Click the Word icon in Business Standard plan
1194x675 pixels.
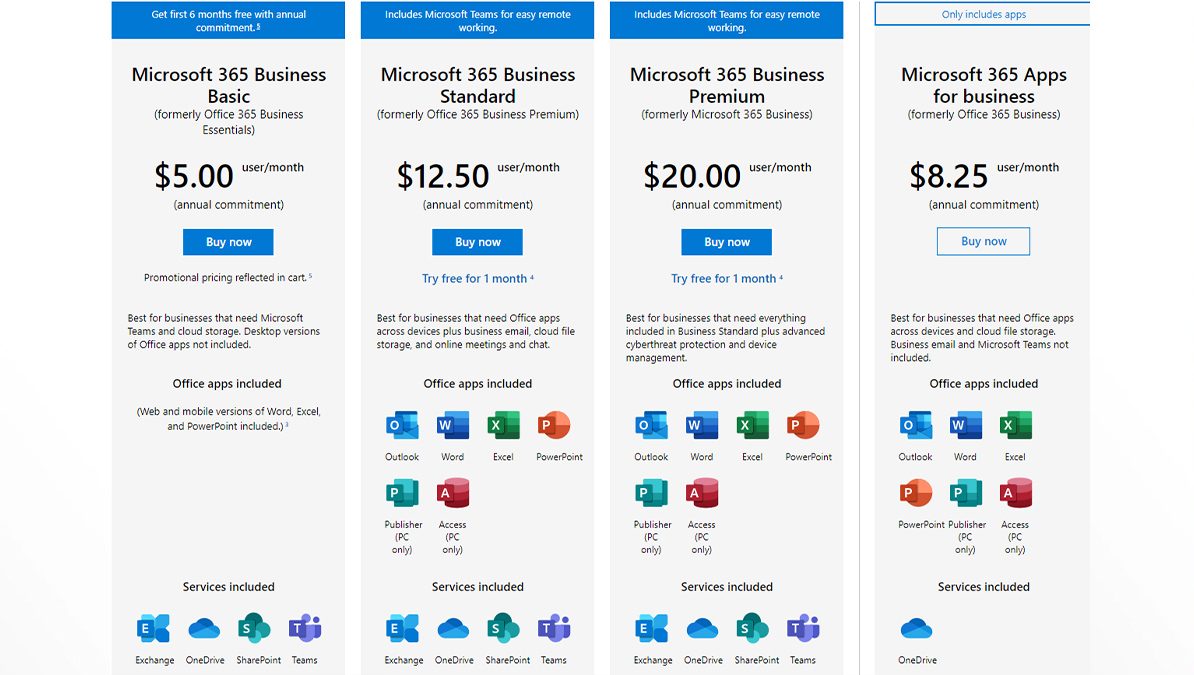[x=452, y=424]
